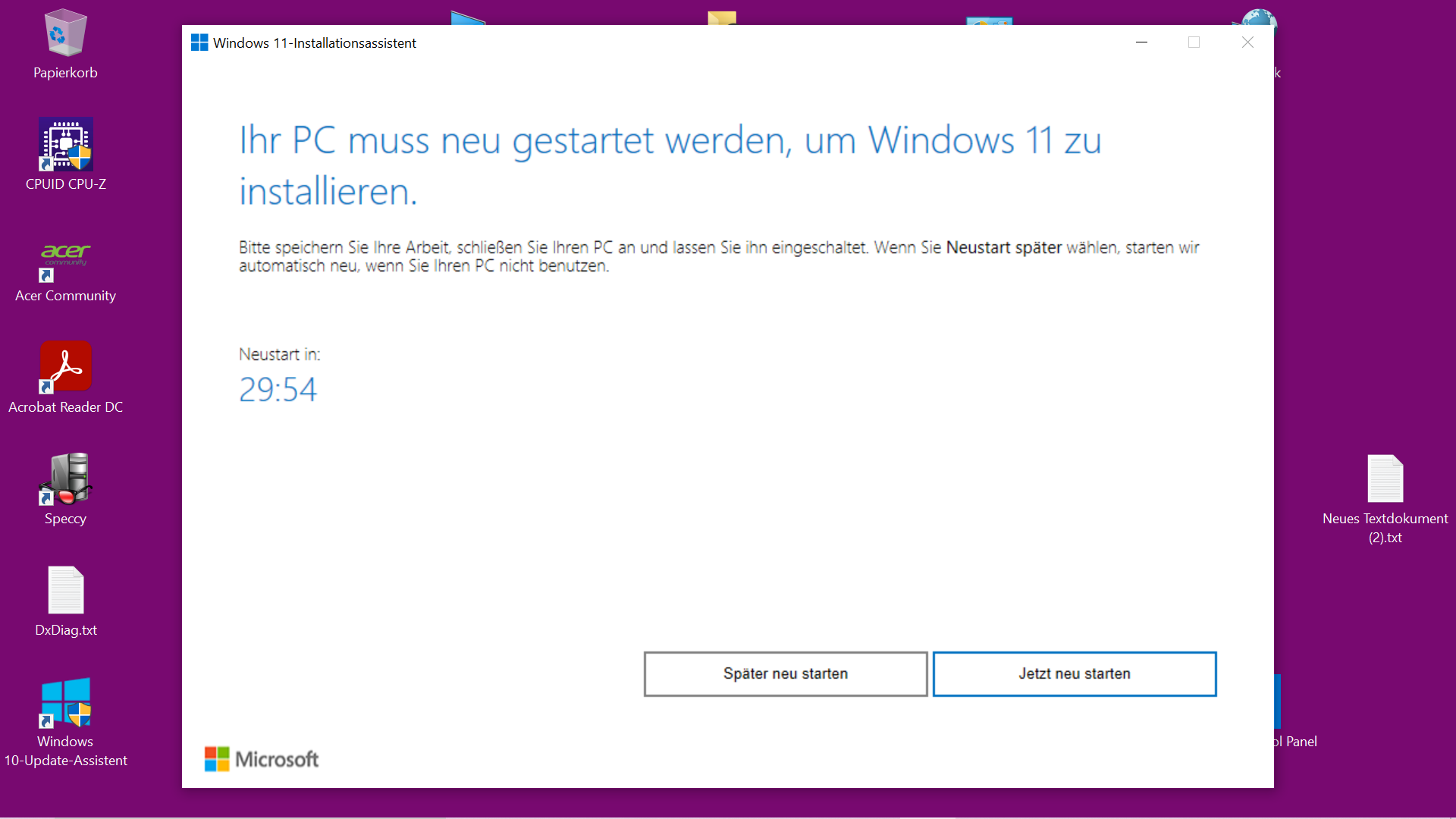Start Acrobat Reader DC
The width and height of the screenshot is (1456, 819).
click(65, 368)
